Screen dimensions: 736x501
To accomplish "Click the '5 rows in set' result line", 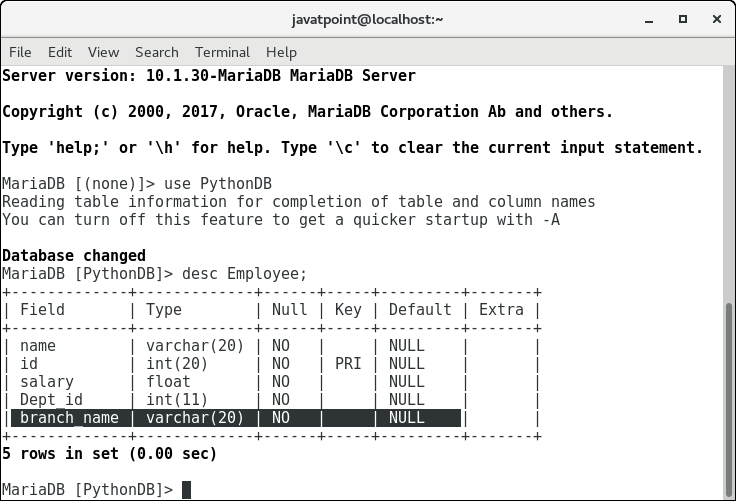I will click(x=109, y=454).
